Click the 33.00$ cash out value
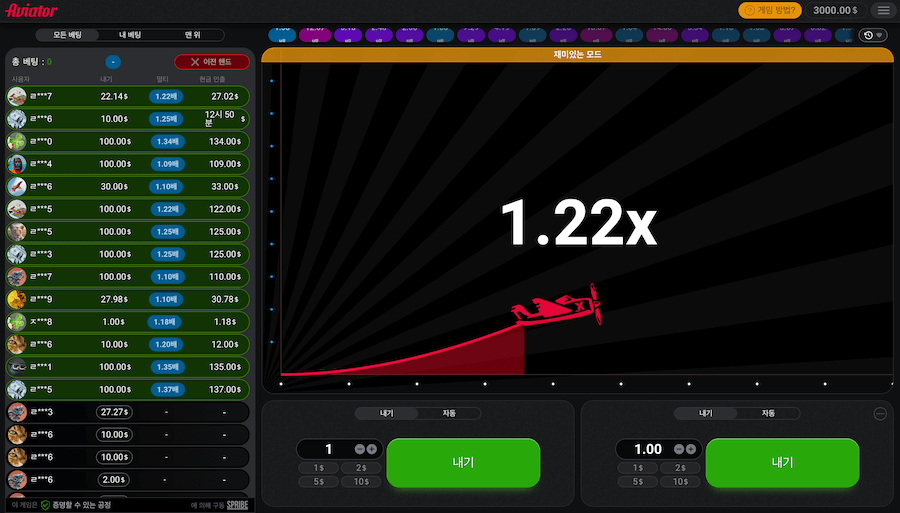This screenshot has width=900, height=513. (225, 186)
